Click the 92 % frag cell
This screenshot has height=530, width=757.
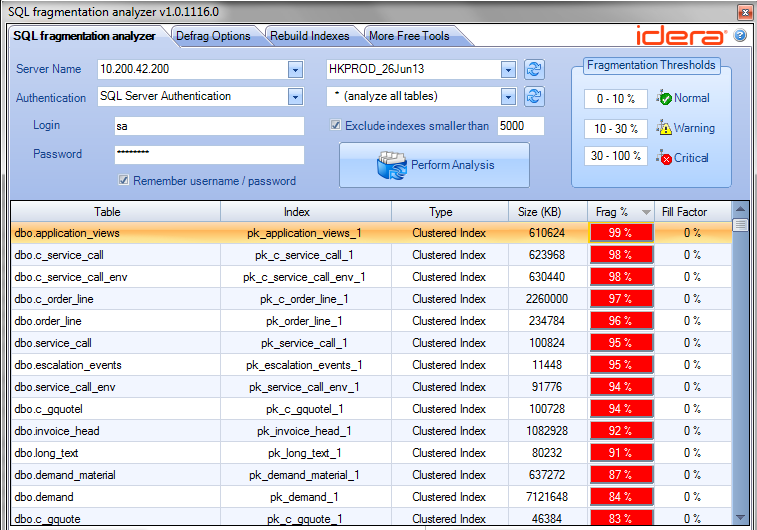[621, 431]
